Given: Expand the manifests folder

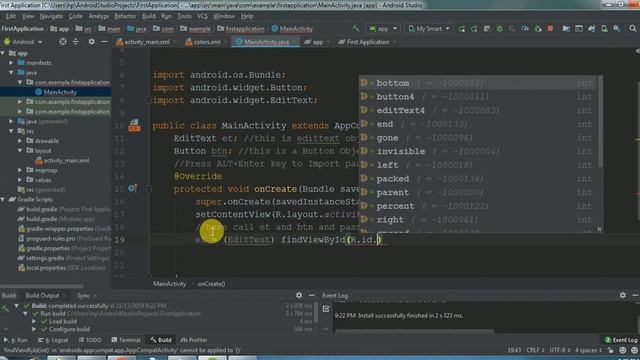Looking at the screenshot, I should pos(11,63).
